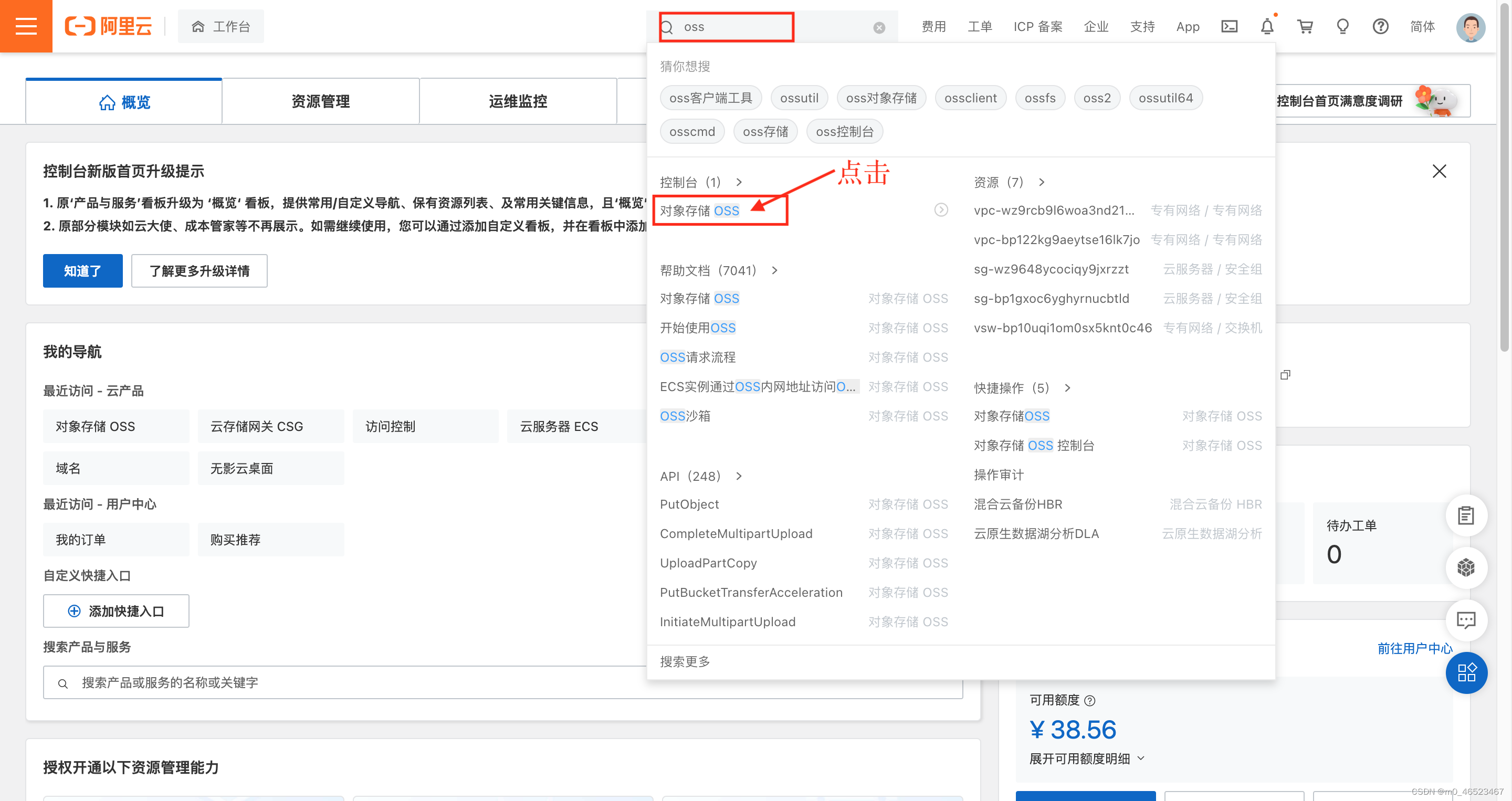Expand 帮助文档 (7041) results
The width and height of the screenshot is (1512, 801).
click(718, 270)
